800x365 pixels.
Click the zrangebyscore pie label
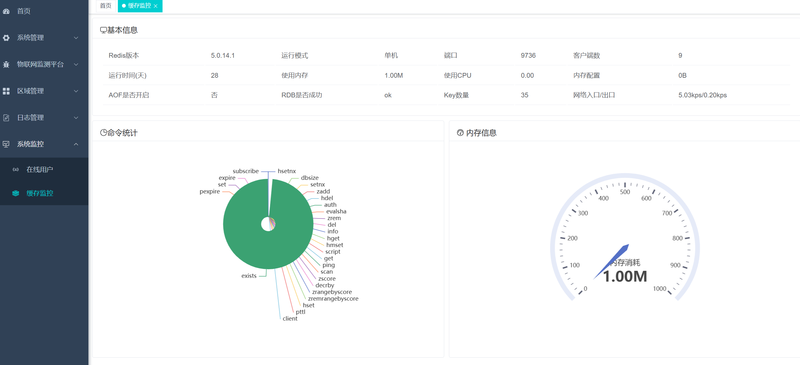tap(332, 292)
